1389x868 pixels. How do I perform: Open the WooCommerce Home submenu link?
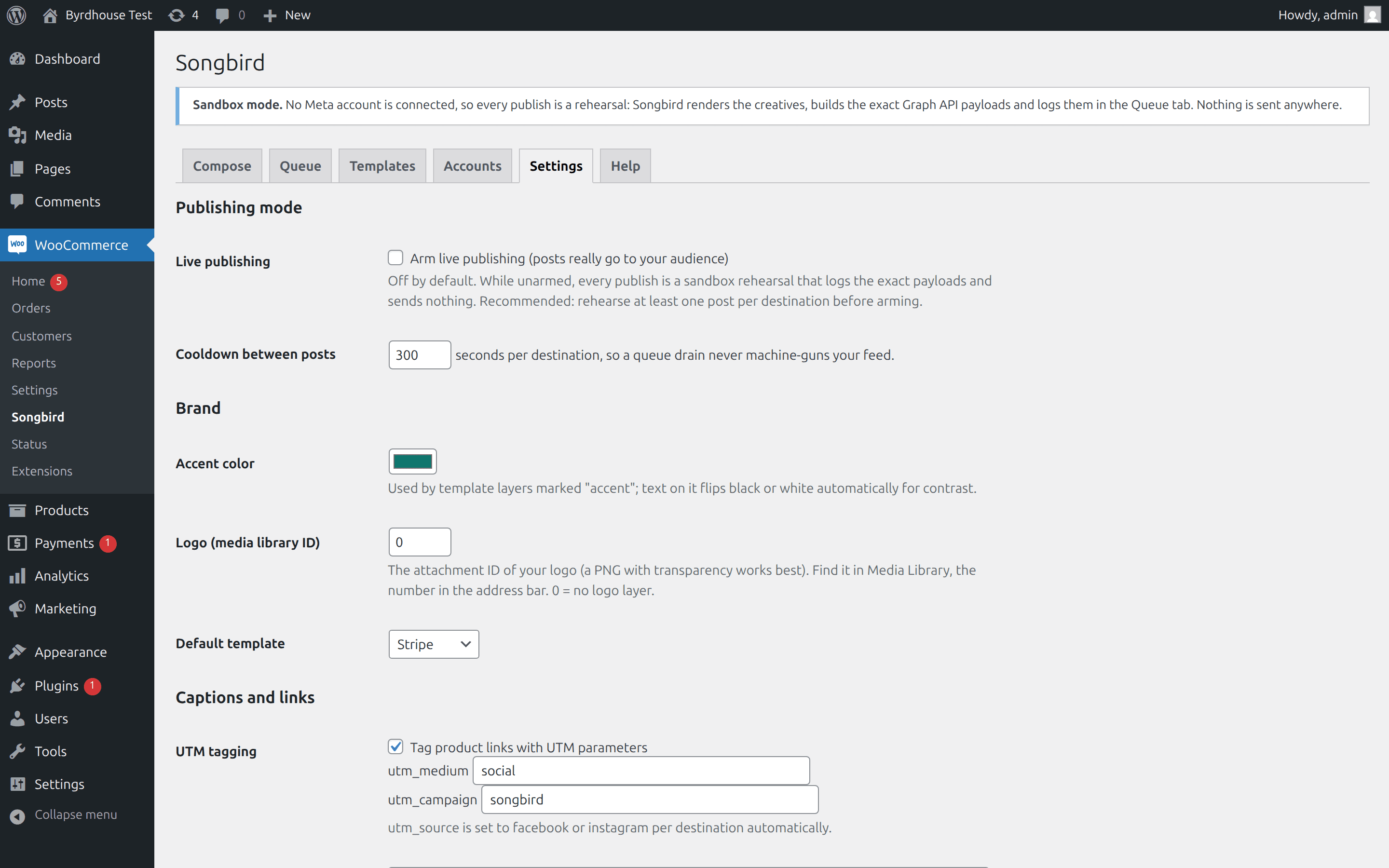(x=28, y=281)
